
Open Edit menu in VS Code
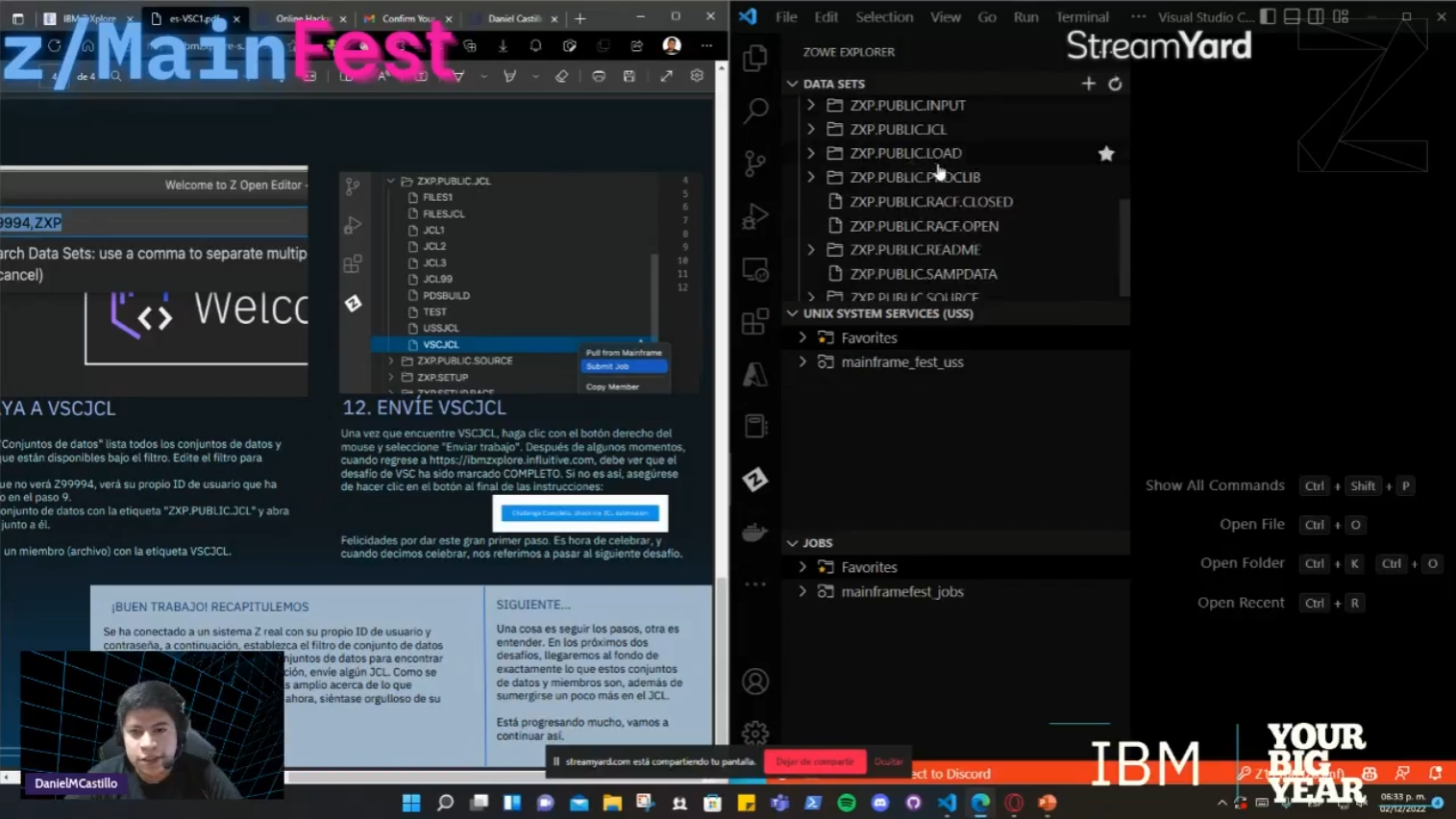point(826,16)
